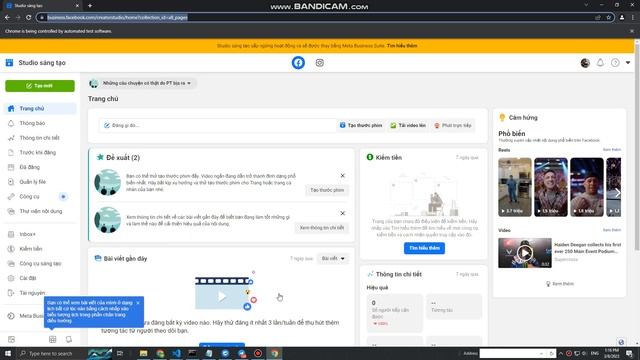This screenshot has height=360, width=640.
Task: Click the blue Tìm hiểu thêm button in Kiếm tiền
Action: [x=424, y=248]
